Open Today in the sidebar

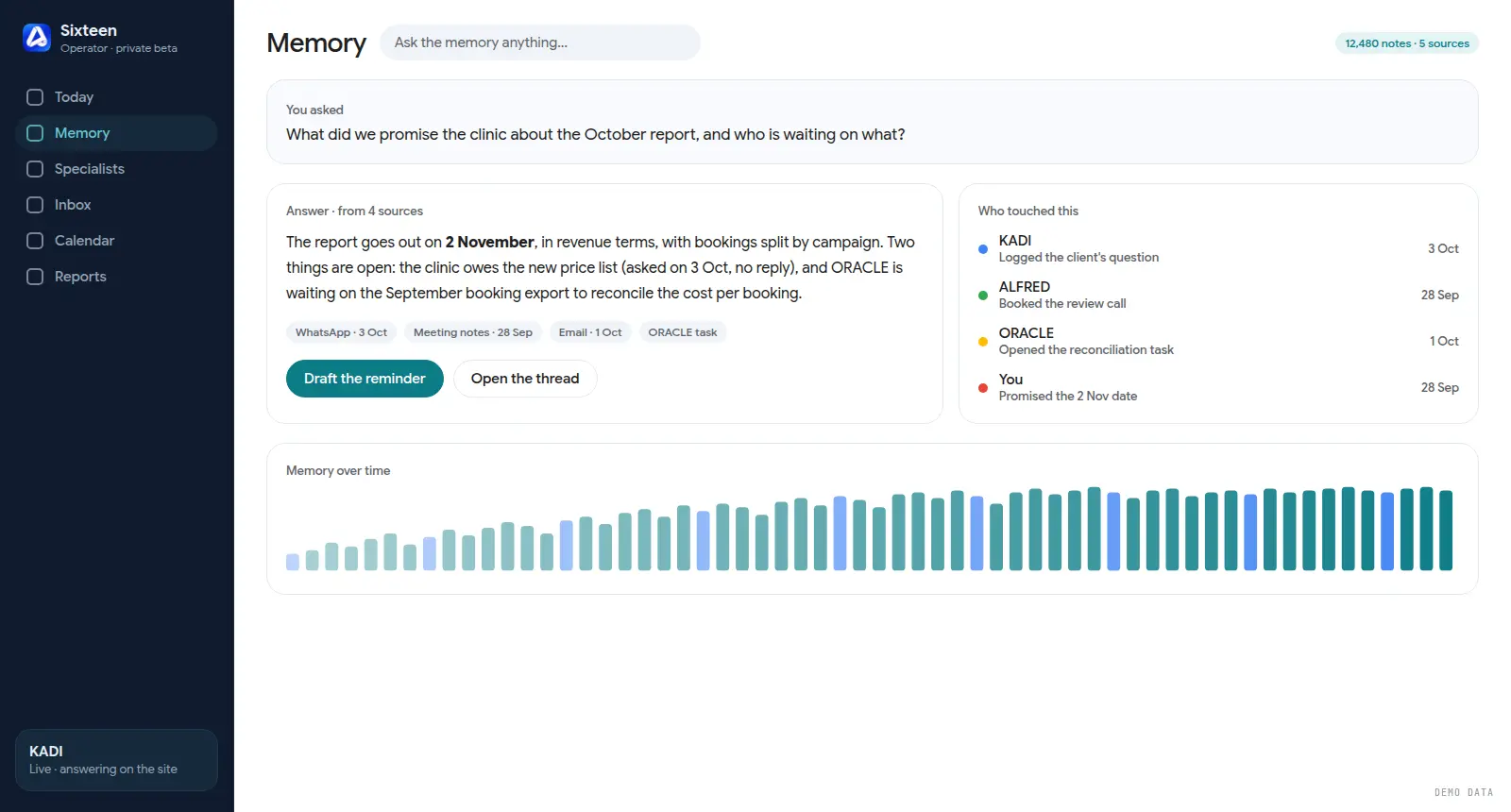(116, 97)
